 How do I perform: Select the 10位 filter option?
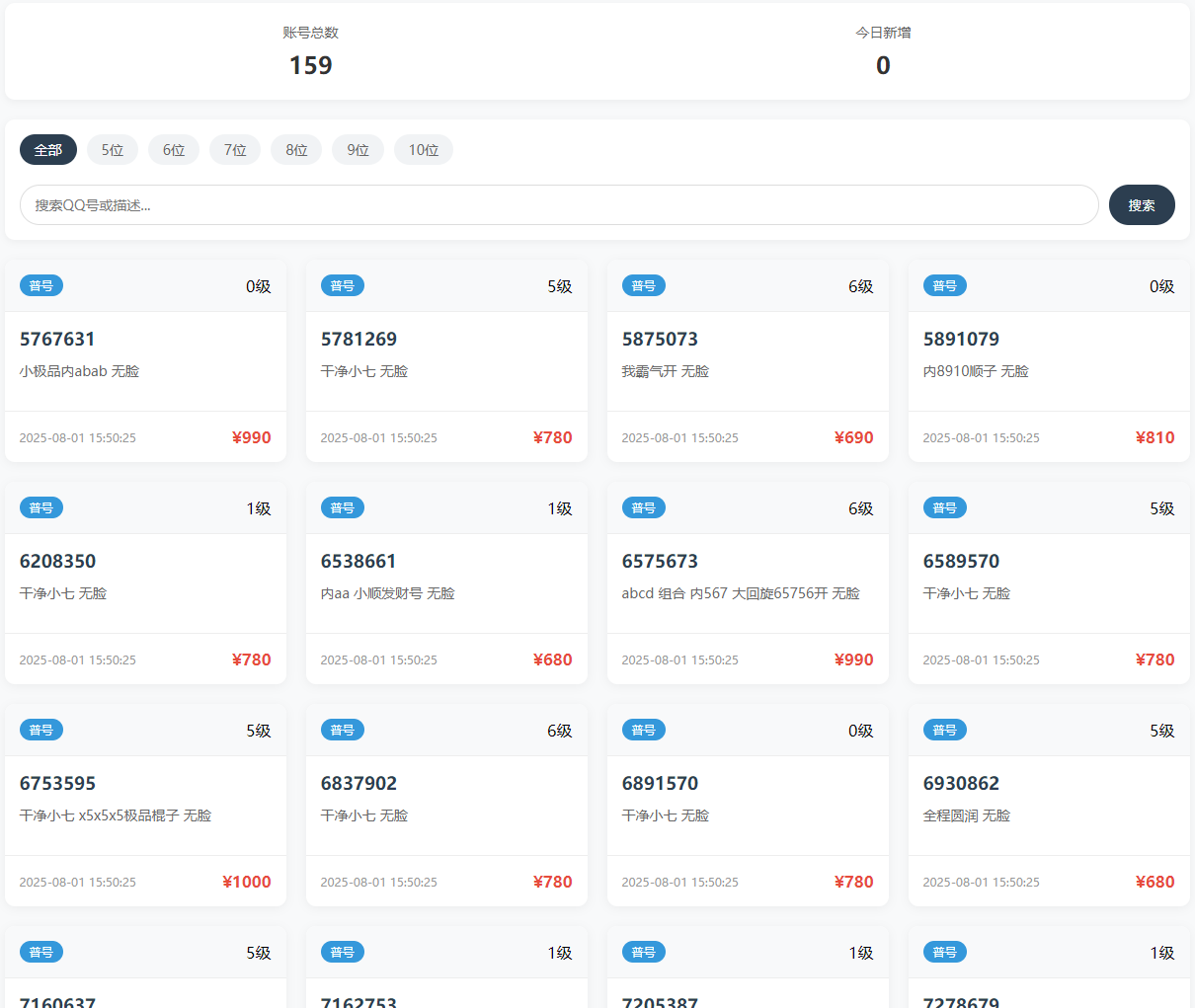[424, 150]
